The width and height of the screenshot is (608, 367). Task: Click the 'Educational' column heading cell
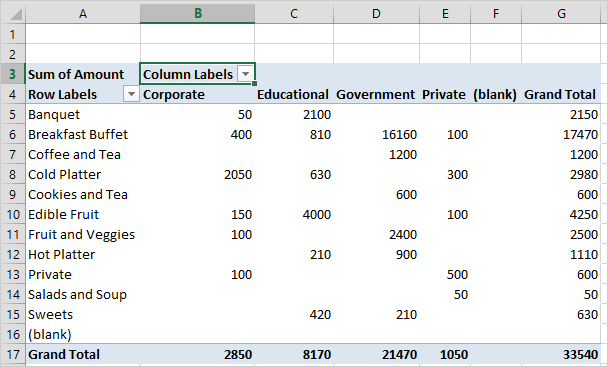tap(294, 94)
